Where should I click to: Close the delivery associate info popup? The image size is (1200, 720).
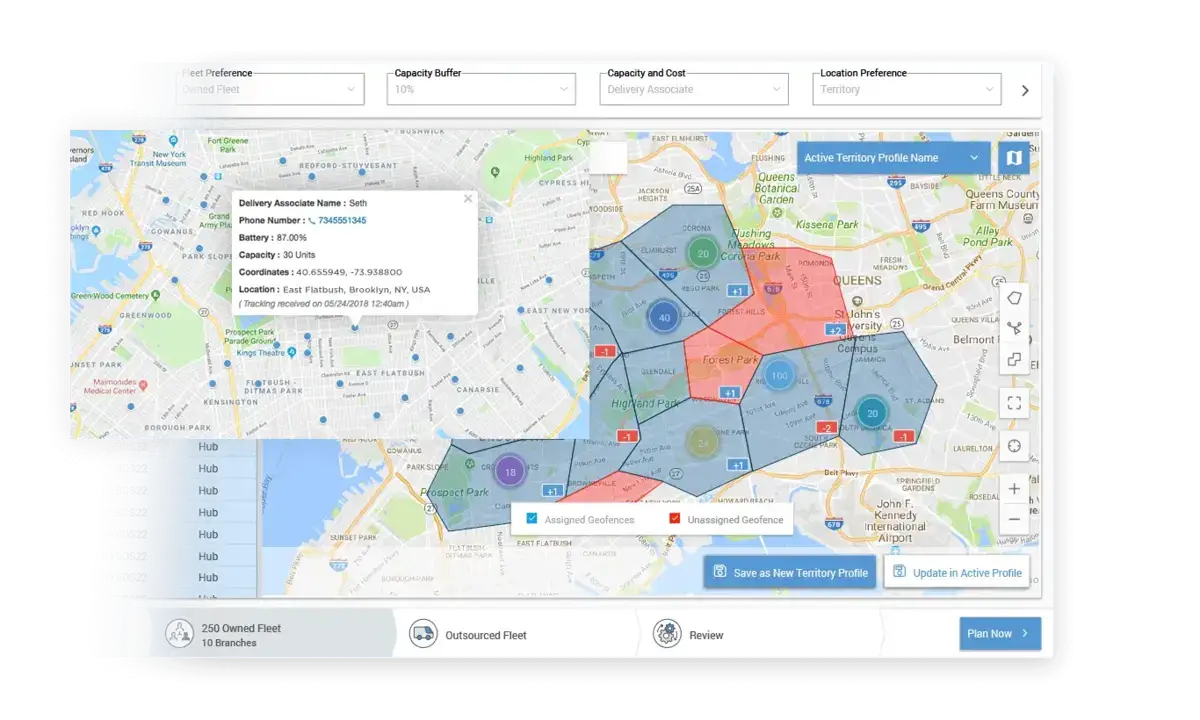click(x=467, y=199)
